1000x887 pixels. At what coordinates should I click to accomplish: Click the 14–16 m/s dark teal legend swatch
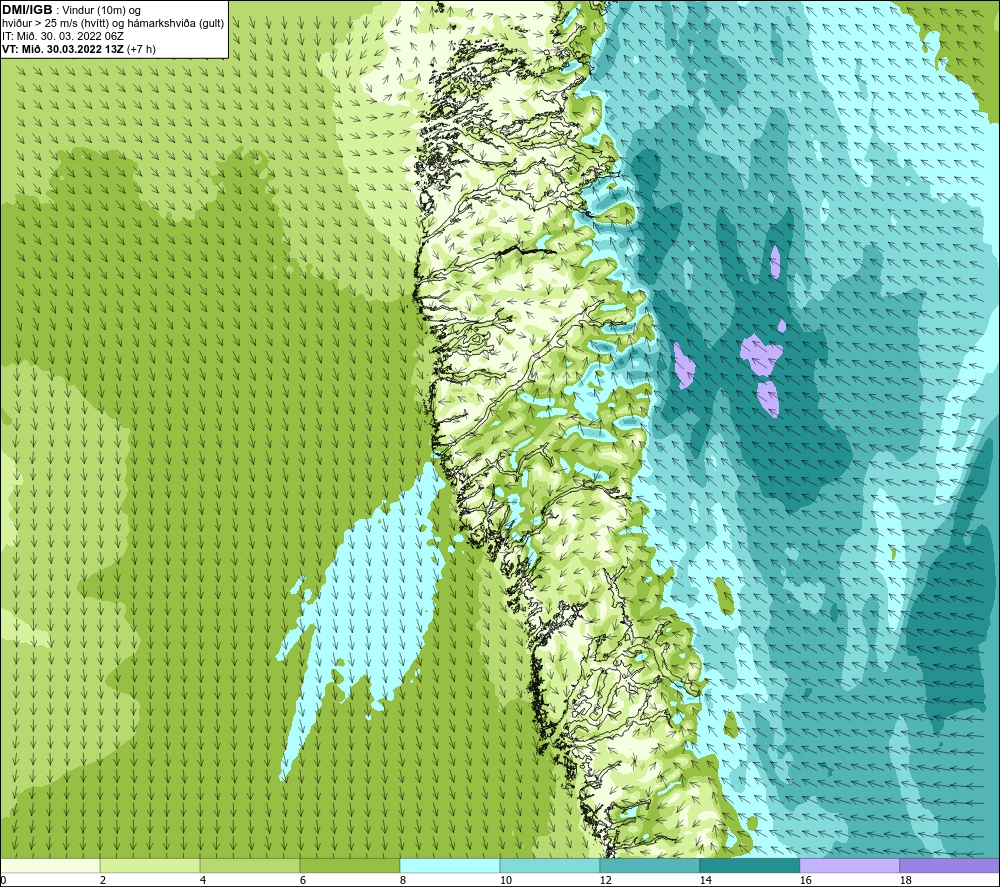(x=749, y=865)
